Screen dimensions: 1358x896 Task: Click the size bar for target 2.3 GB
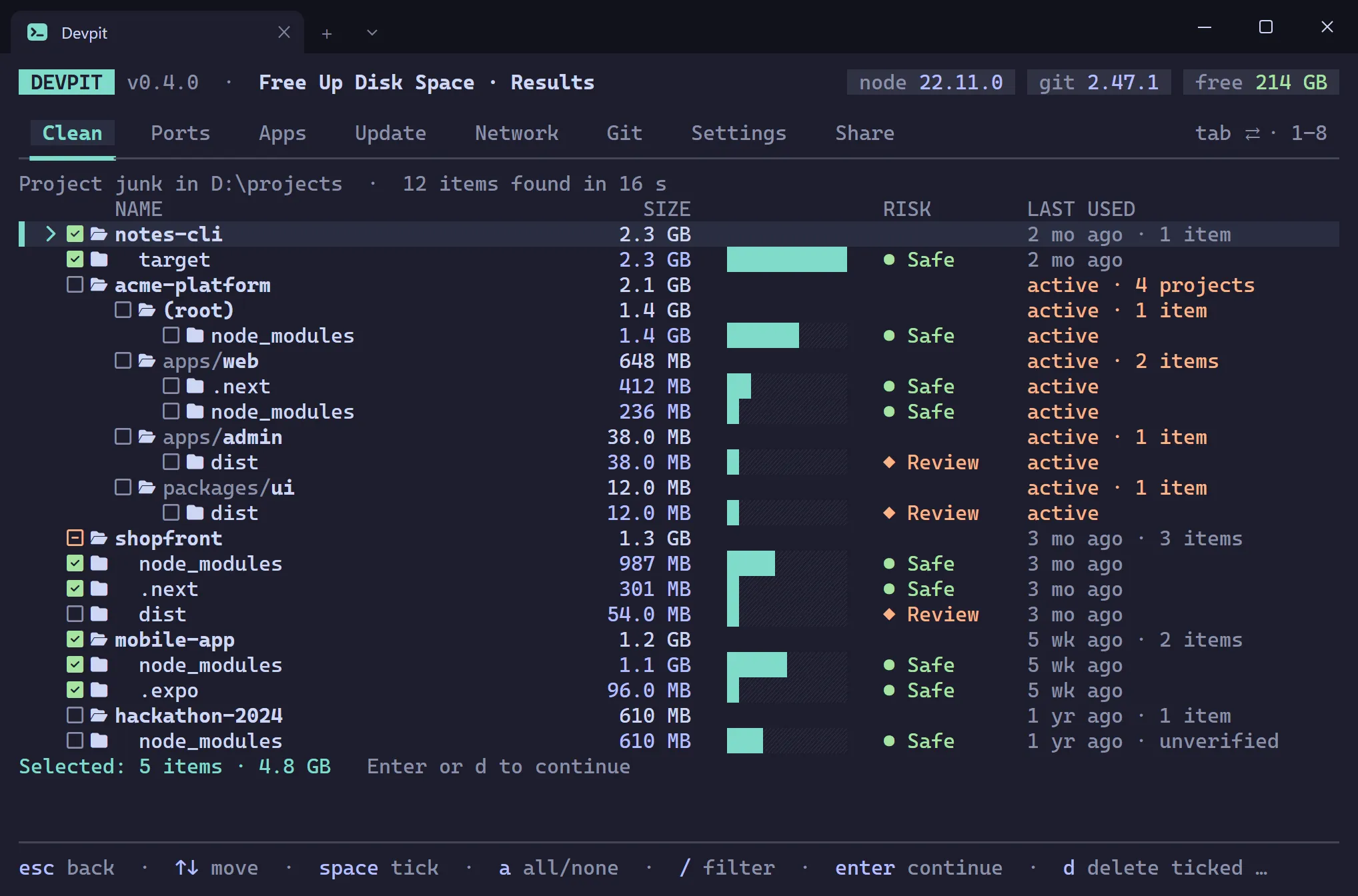click(x=787, y=259)
